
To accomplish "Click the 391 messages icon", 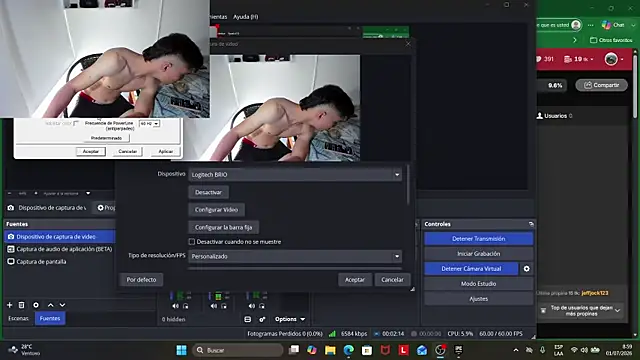I will (x=544, y=59).
